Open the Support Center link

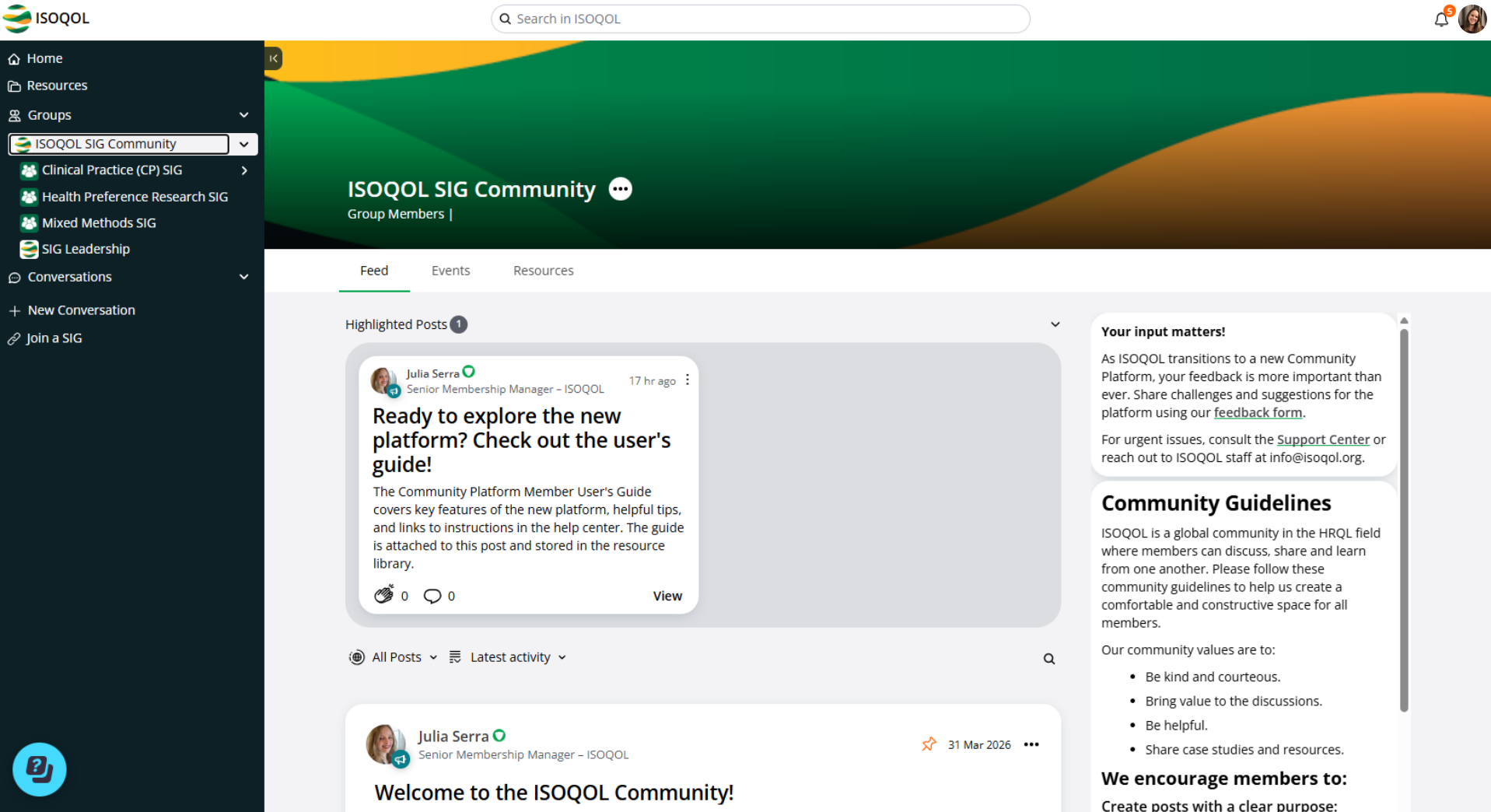pyautogui.click(x=1323, y=439)
